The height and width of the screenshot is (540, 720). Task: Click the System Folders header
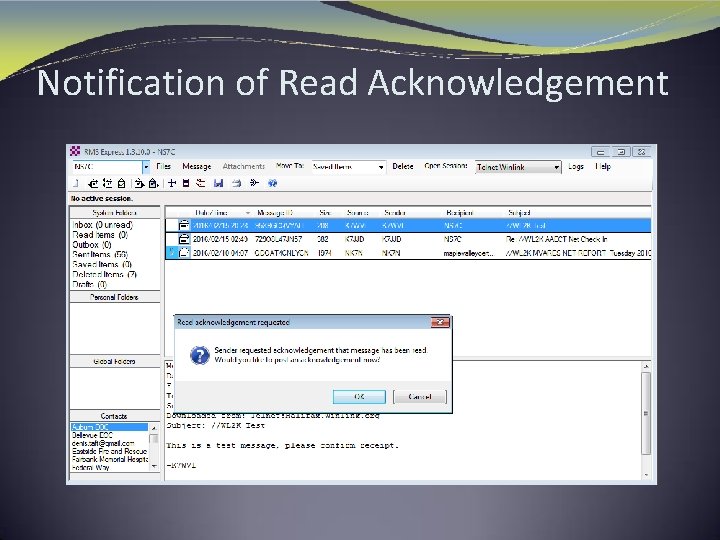tap(115, 213)
